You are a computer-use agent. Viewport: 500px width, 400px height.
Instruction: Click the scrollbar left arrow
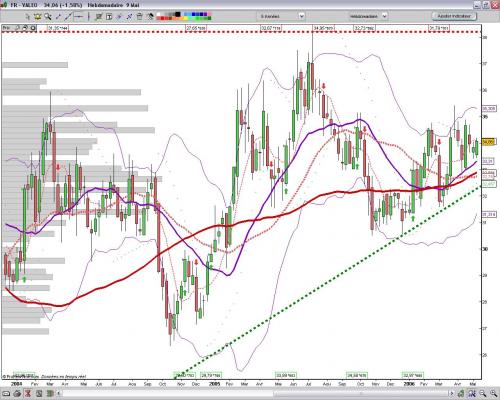[59, 394]
